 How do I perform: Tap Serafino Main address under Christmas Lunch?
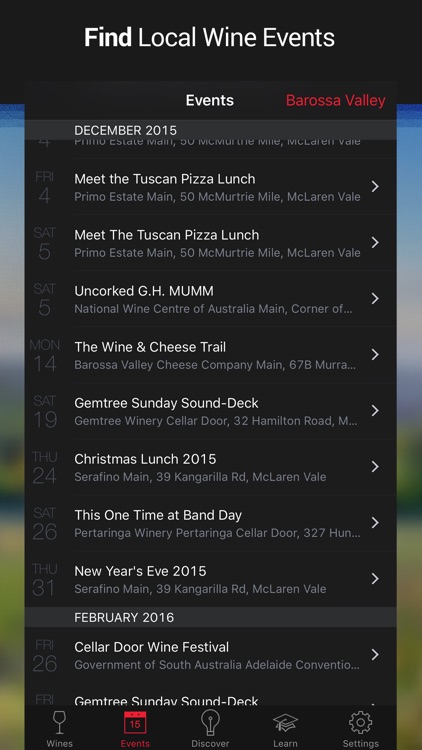(200, 477)
